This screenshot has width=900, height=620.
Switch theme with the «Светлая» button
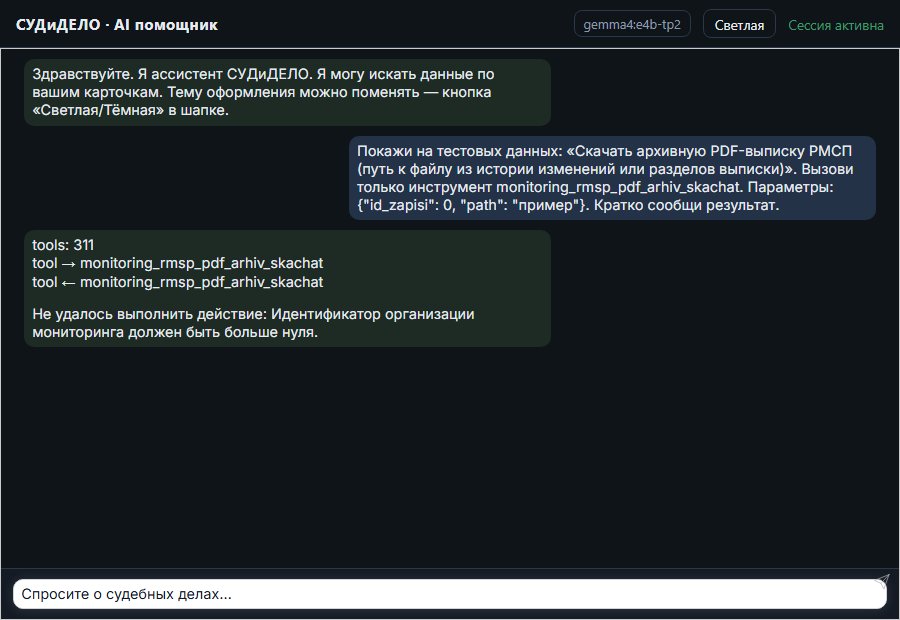pos(739,25)
